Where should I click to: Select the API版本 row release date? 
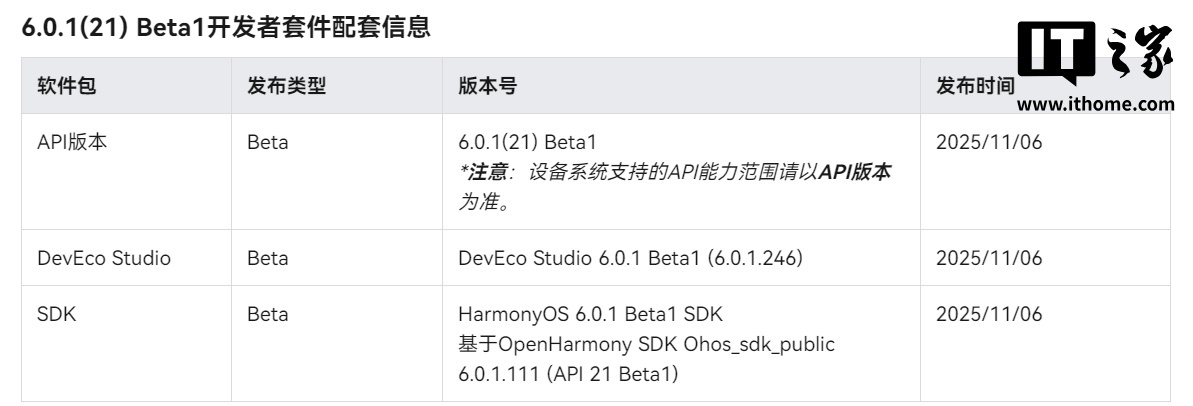tap(989, 142)
